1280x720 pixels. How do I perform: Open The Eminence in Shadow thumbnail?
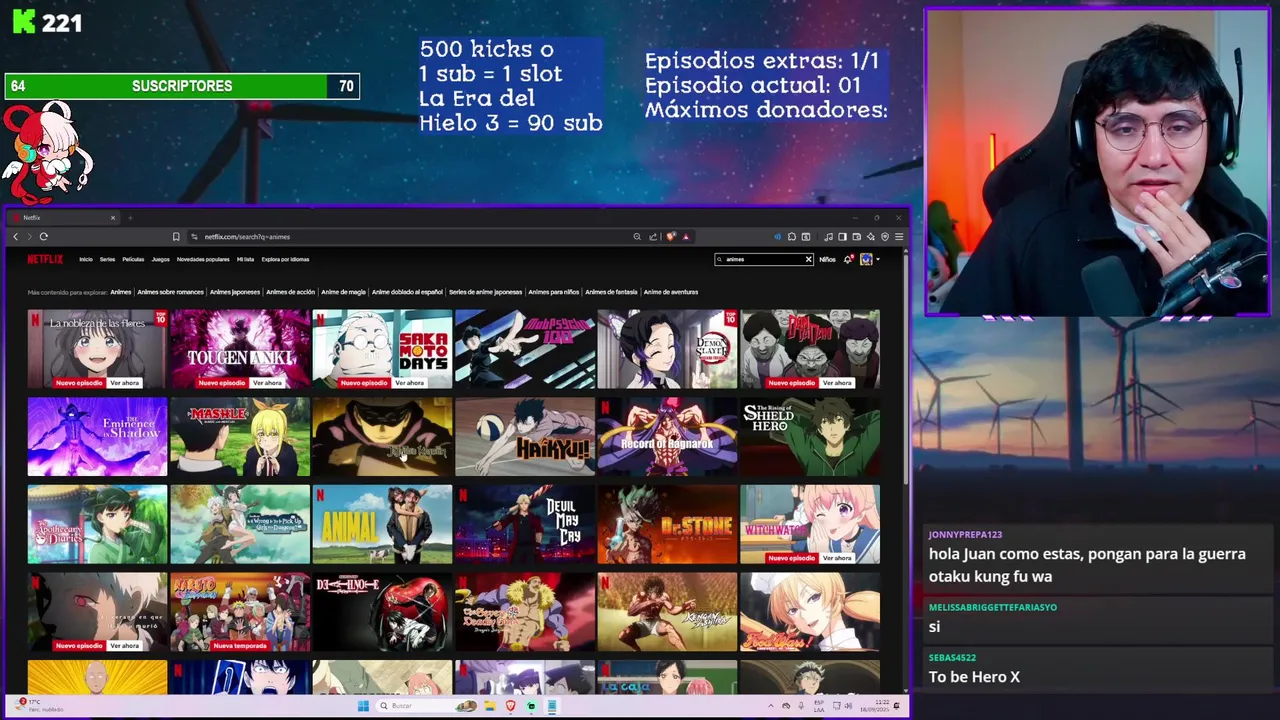click(x=97, y=437)
